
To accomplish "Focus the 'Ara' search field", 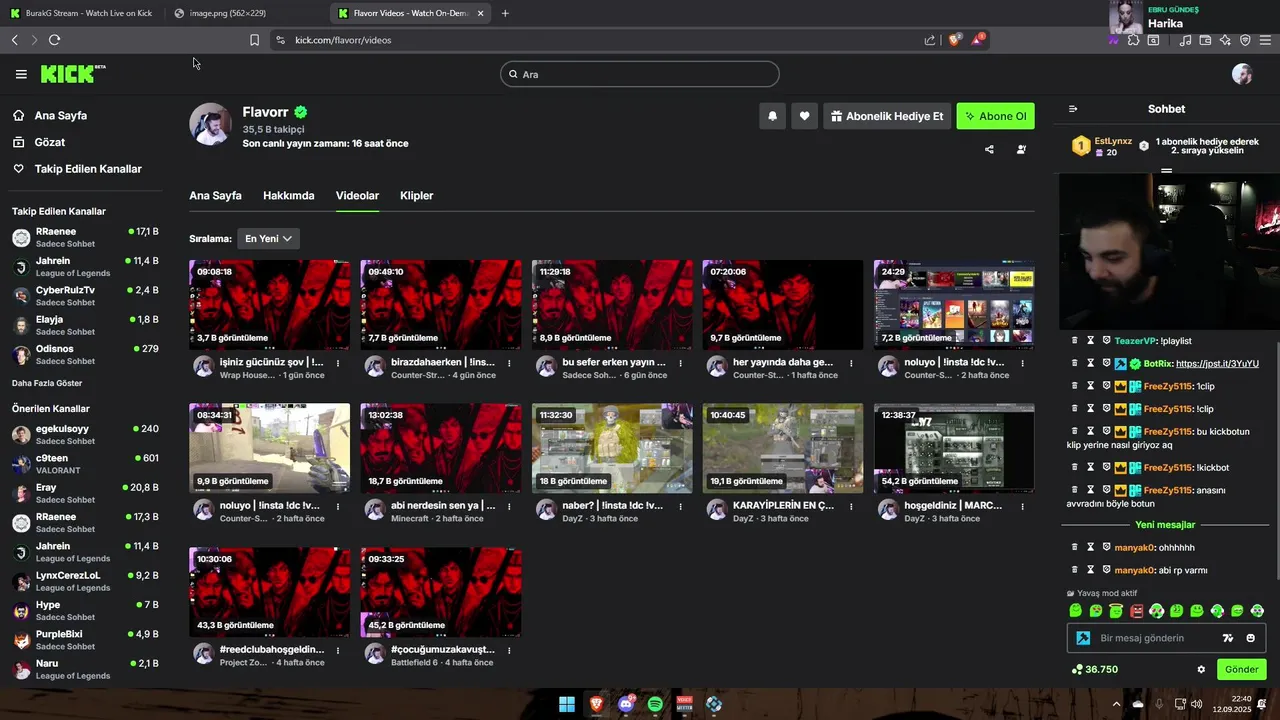I will click(x=640, y=74).
